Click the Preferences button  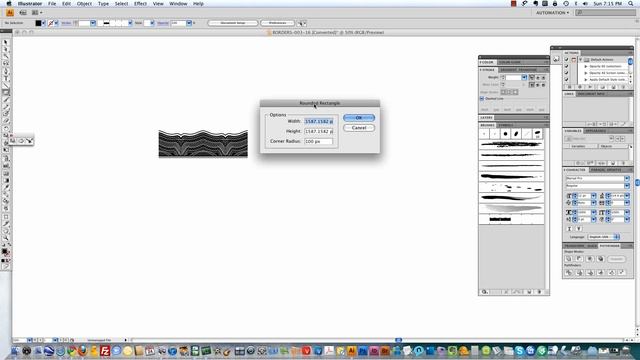point(277,23)
